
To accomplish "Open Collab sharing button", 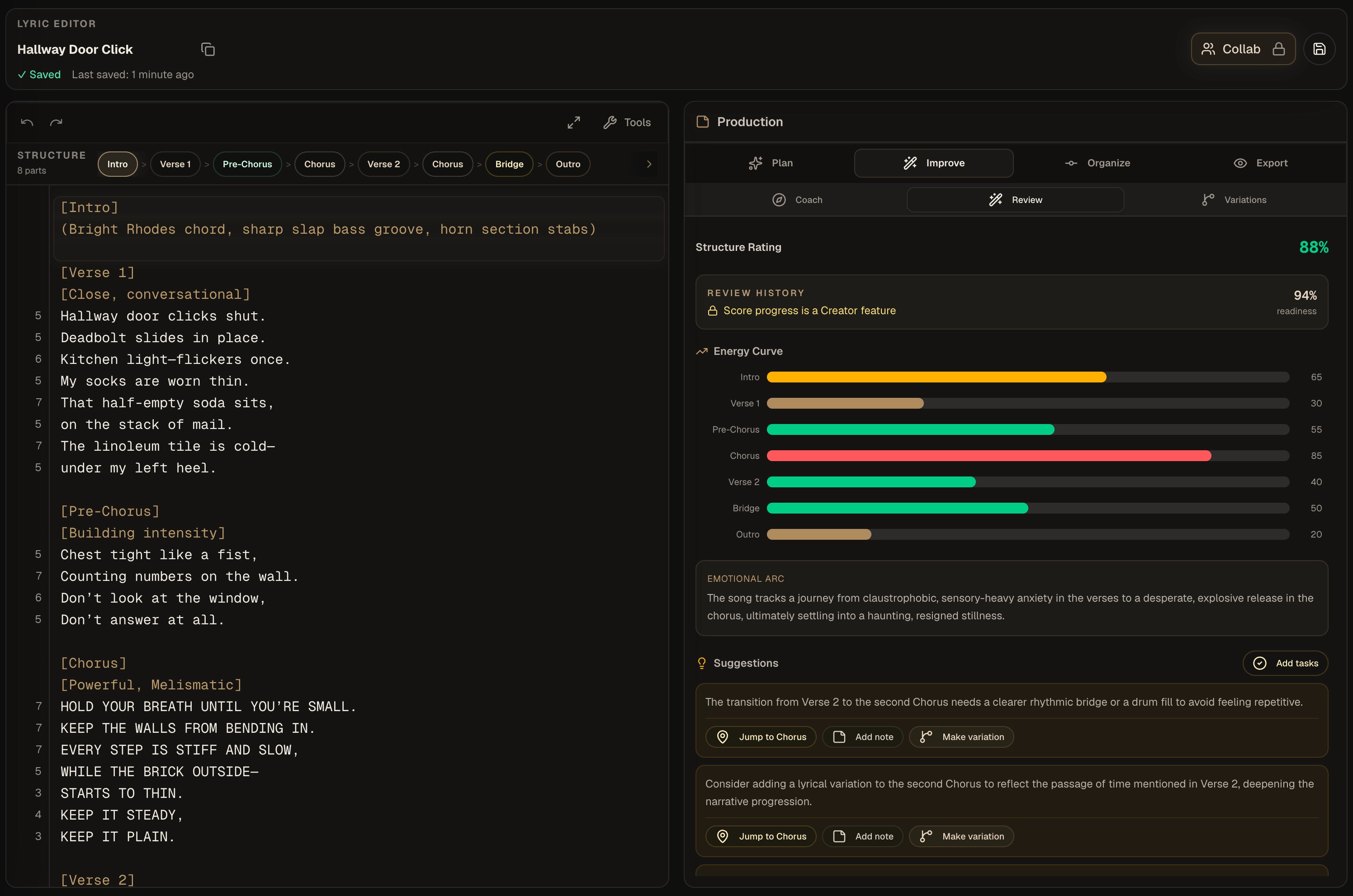I will point(1243,49).
